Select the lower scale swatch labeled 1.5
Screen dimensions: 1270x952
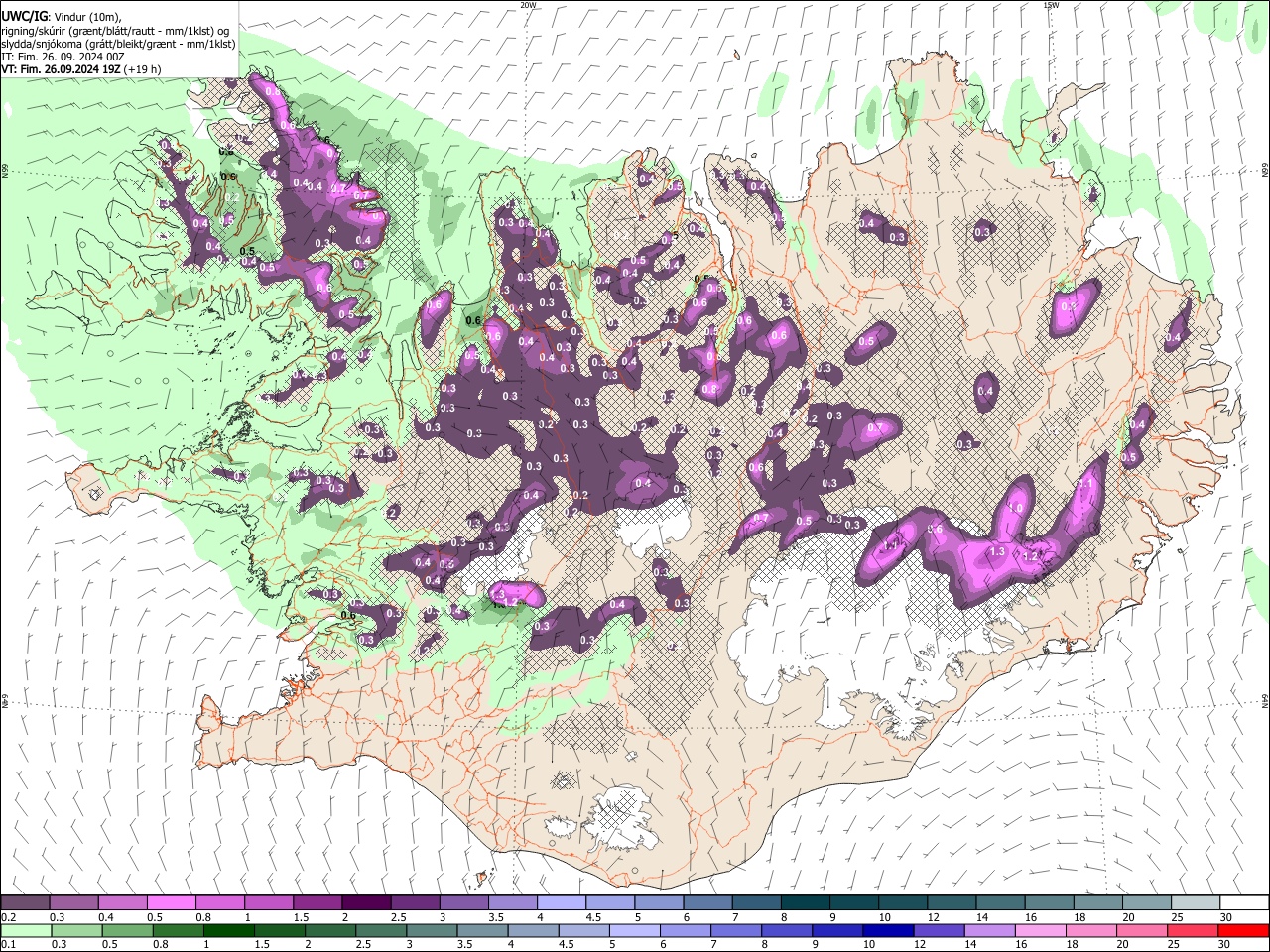[x=279, y=930]
